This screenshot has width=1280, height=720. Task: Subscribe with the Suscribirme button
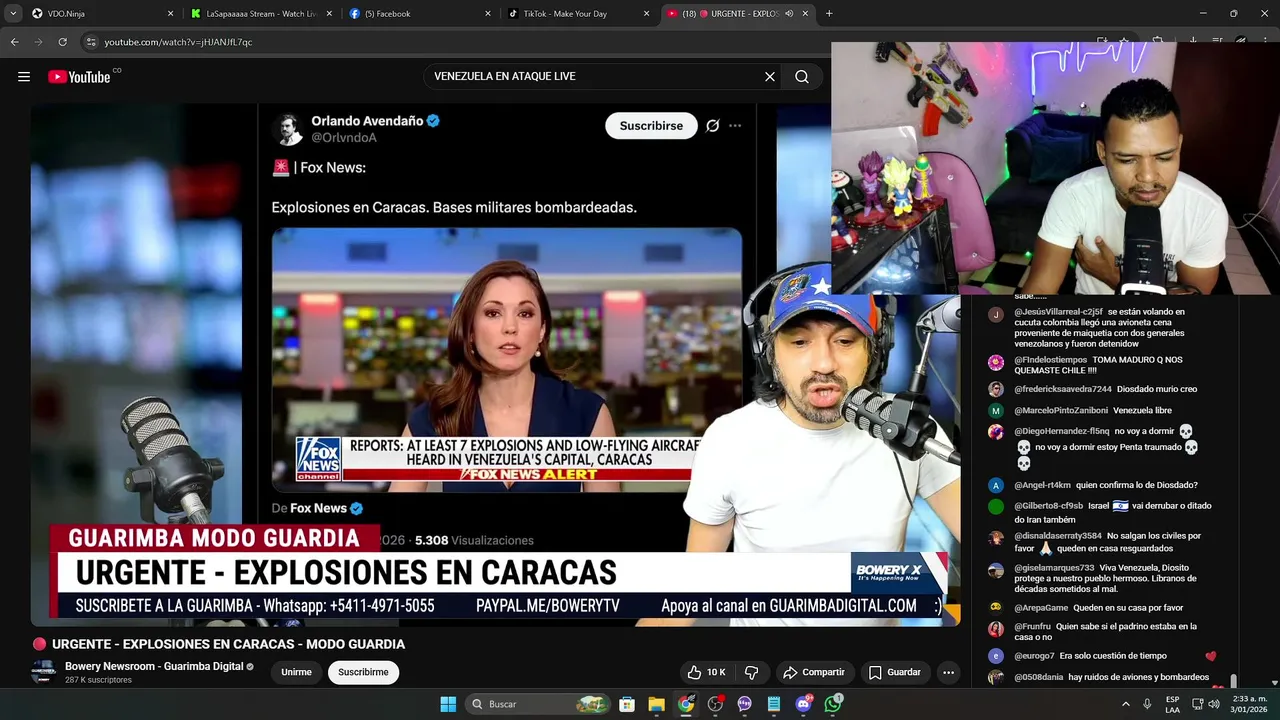pyautogui.click(x=363, y=672)
